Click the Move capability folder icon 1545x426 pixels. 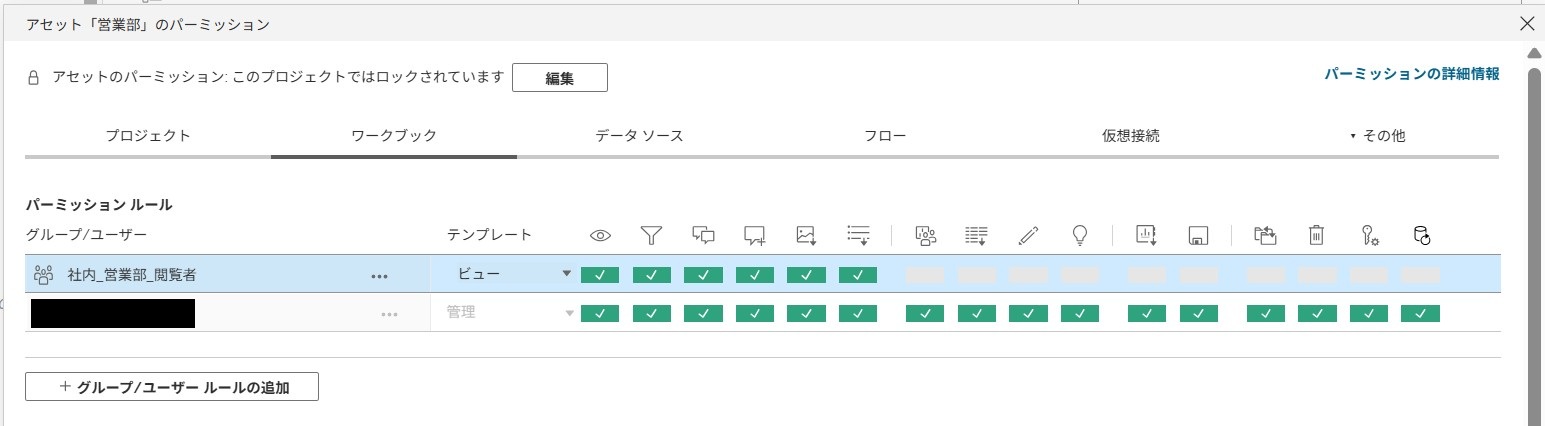1266,235
